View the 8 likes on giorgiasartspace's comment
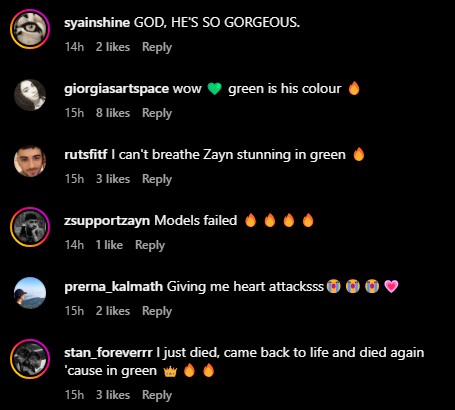The image size is (455, 410). pyautogui.click(x=113, y=113)
